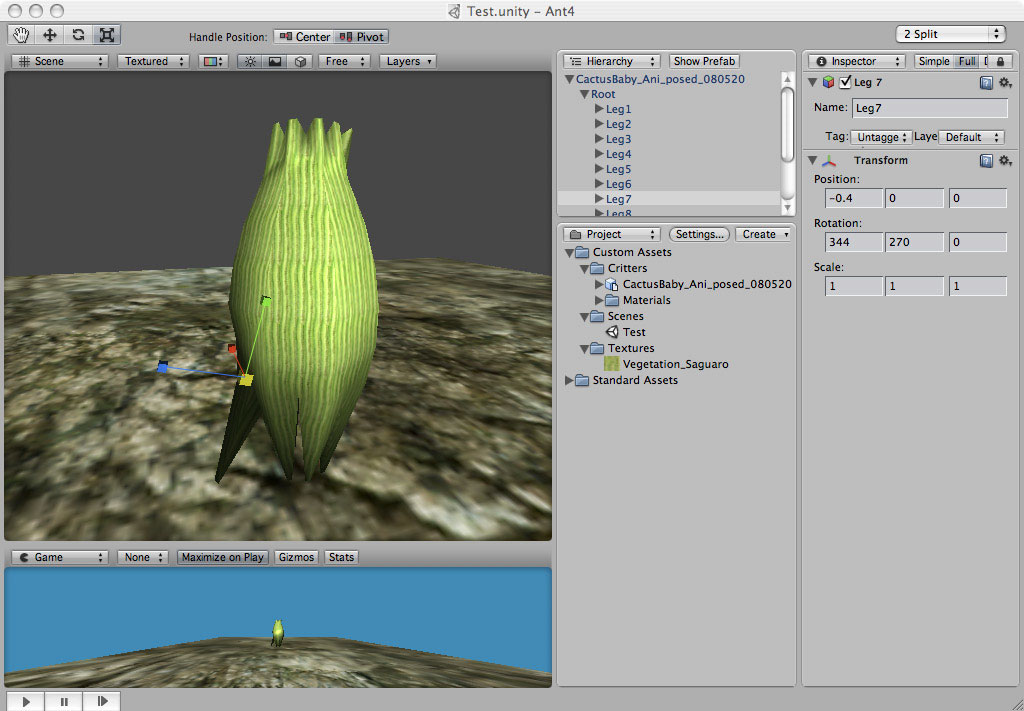The width and height of the screenshot is (1024, 711).
Task: Uncheck the Leg 7 active checkbox
Action: coord(846,82)
